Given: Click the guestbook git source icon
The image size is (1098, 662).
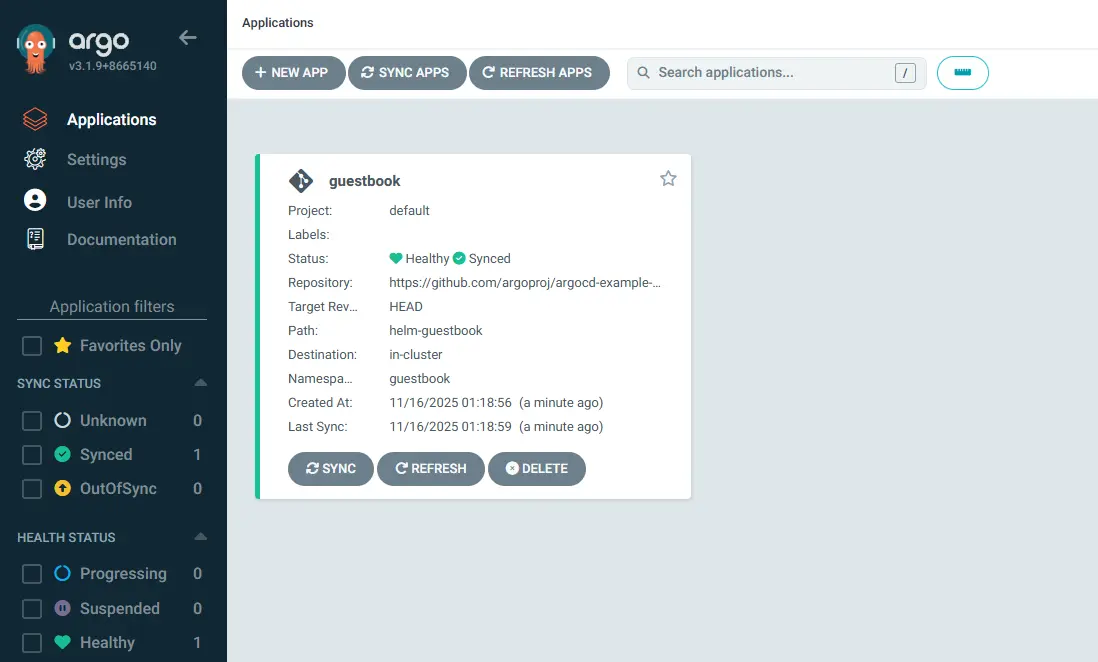Looking at the screenshot, I should pos(301,181).
